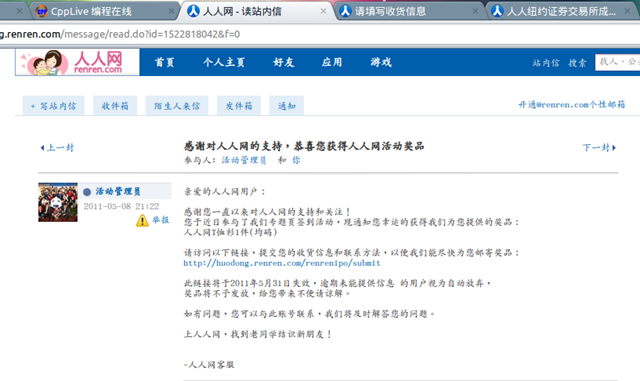Go to 好友 in the navigation bar
The height and width of the screenshot is (381, 640).
(284, 62)
